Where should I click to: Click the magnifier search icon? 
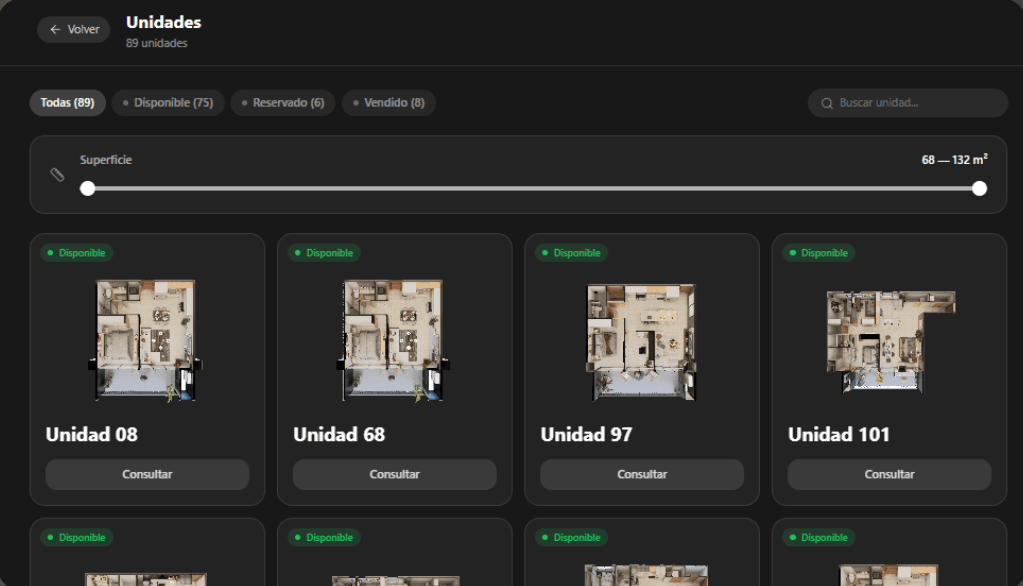(827, 103)
